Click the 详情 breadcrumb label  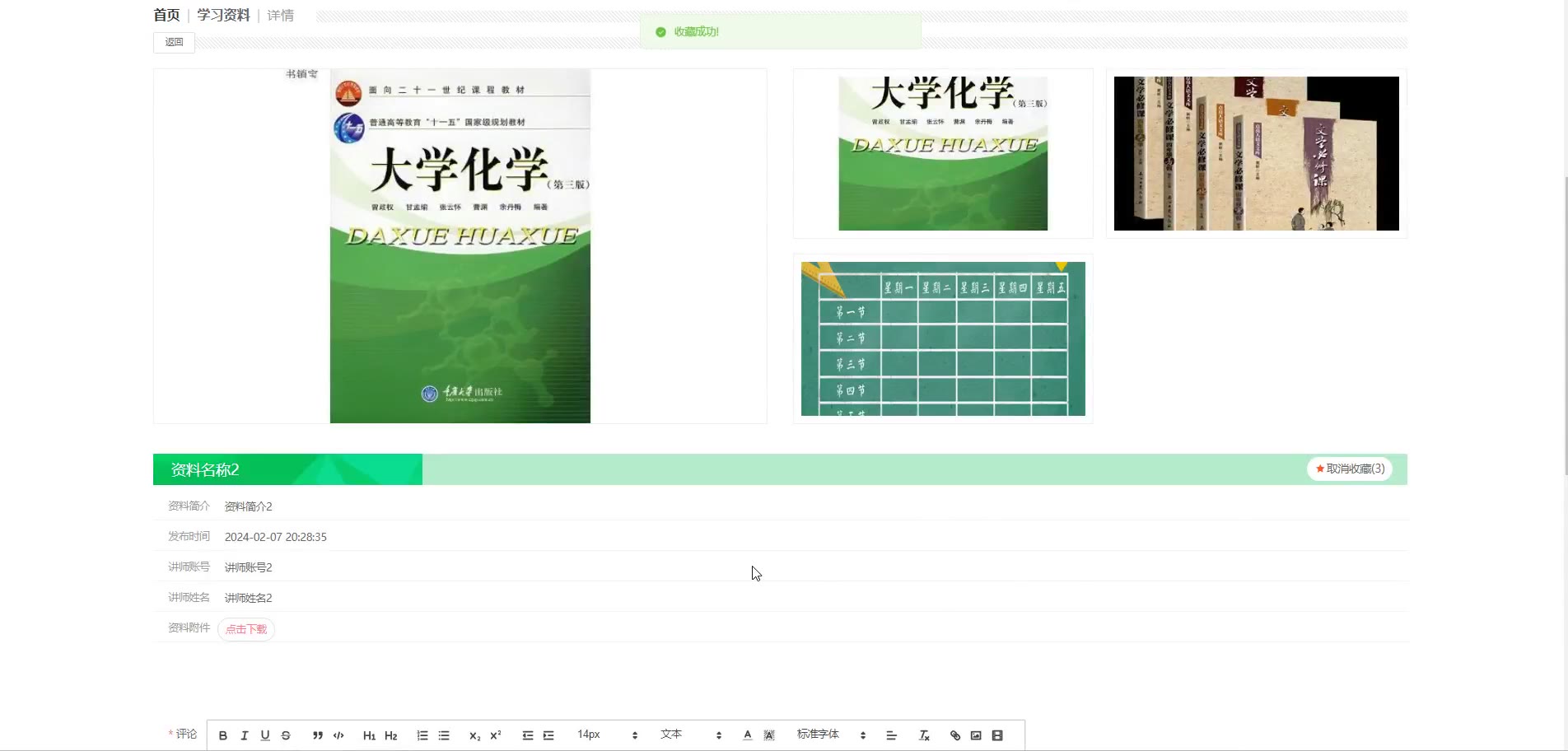281,15
